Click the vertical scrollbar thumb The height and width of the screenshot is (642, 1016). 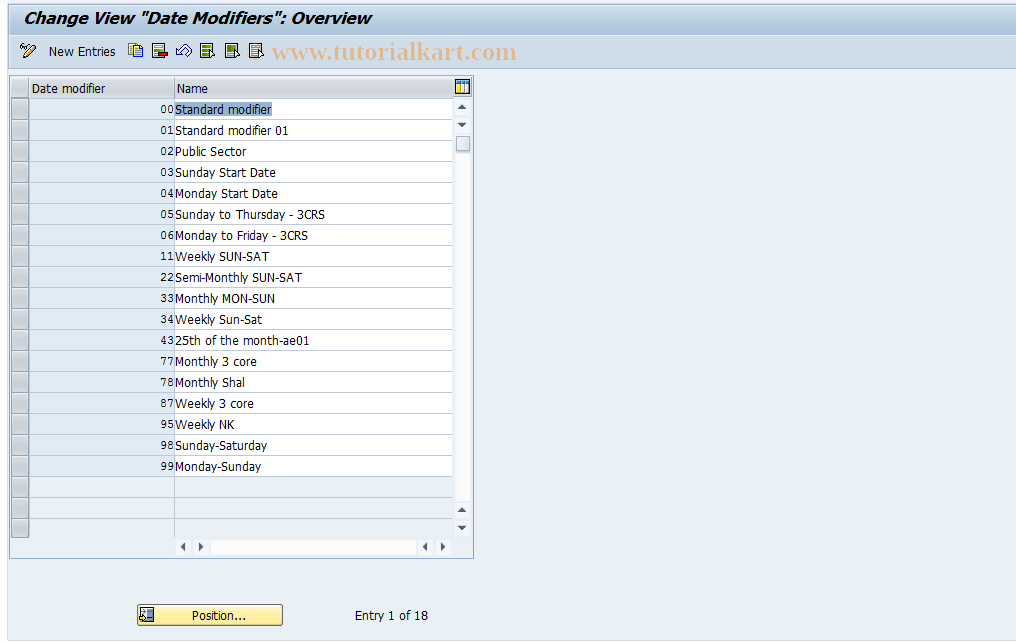(463, 143)
